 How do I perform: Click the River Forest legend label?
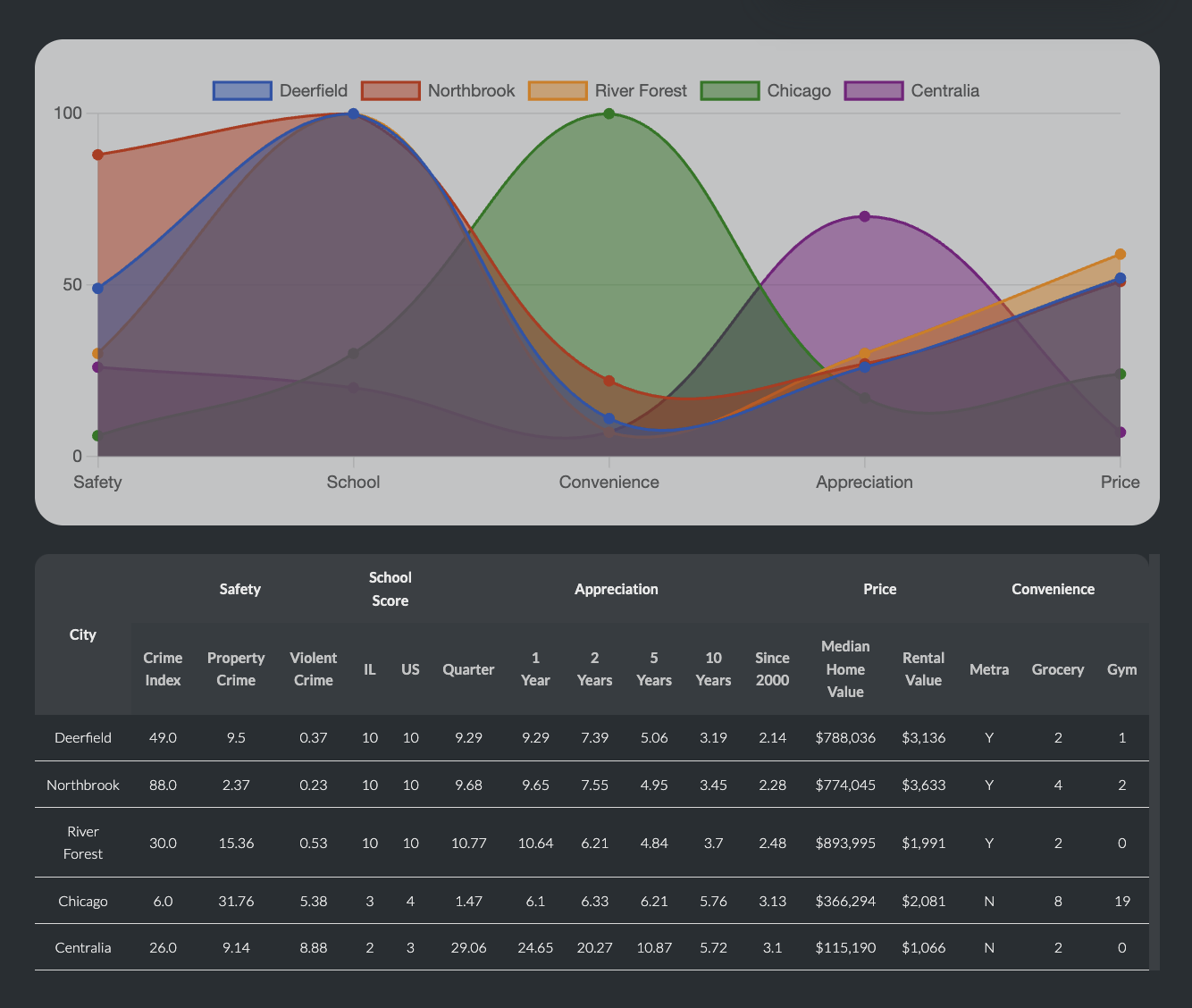[x=641, y=90]
